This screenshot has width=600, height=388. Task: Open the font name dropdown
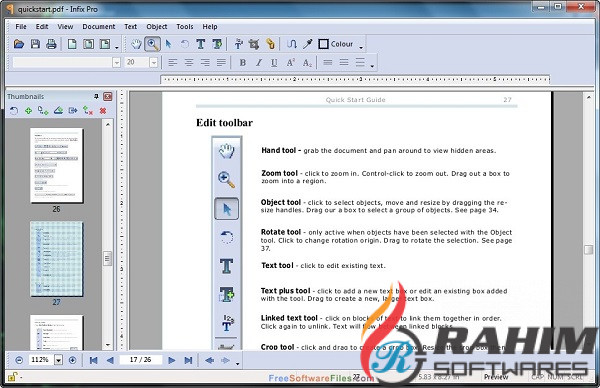[x=116, y=62]
